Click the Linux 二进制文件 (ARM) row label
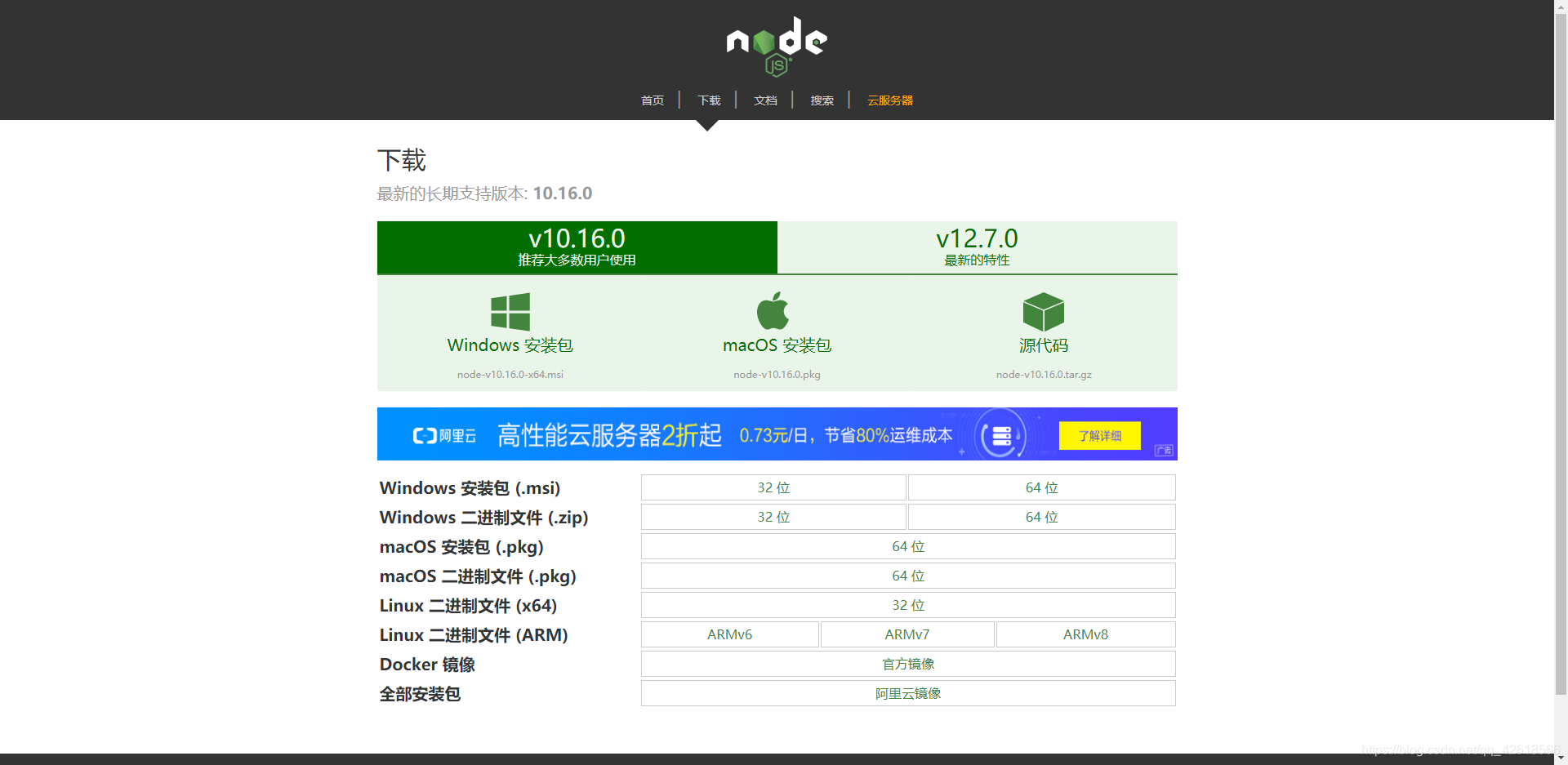 pyautogui.click(x=474, y=635)
